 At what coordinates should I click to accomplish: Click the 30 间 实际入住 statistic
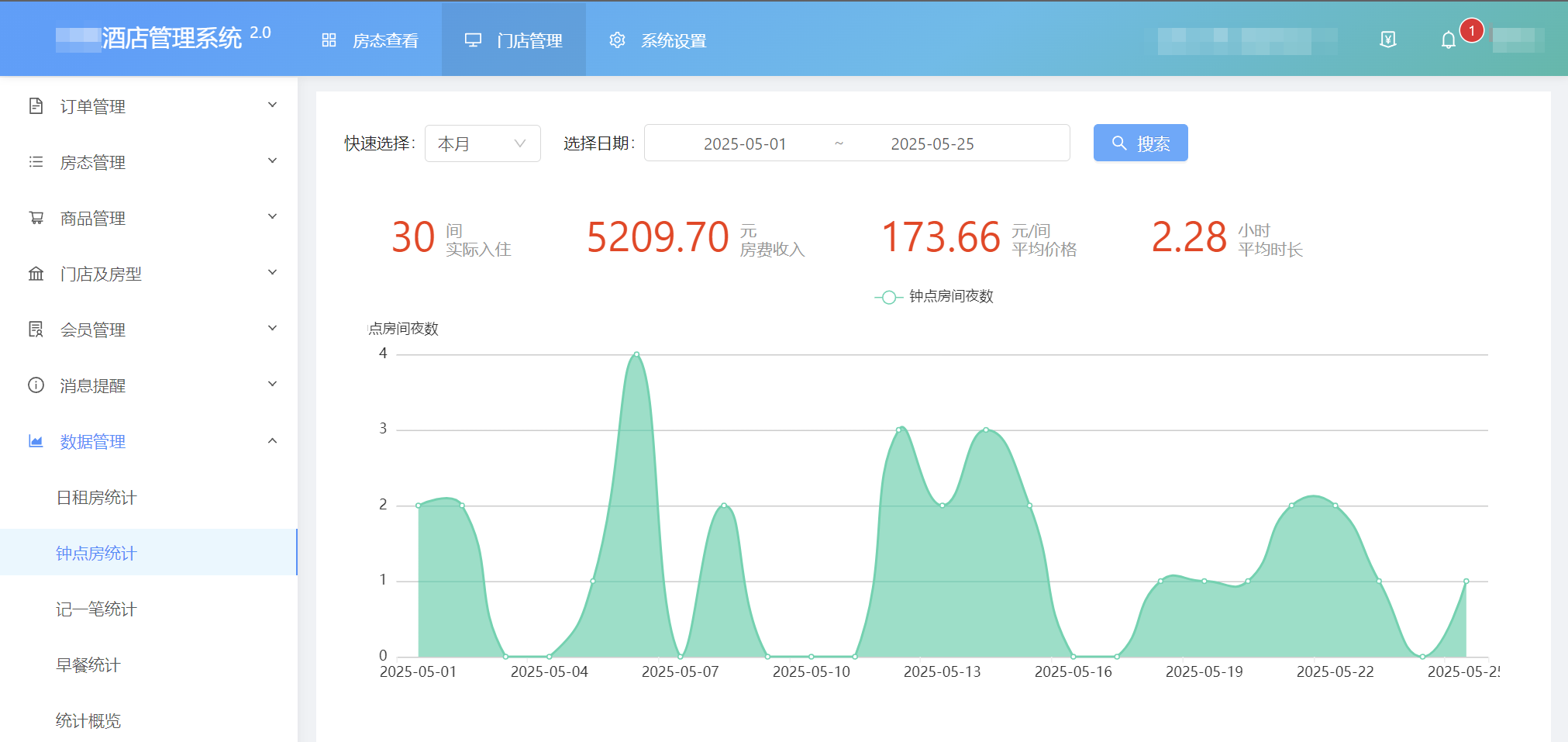pos(451,238)
